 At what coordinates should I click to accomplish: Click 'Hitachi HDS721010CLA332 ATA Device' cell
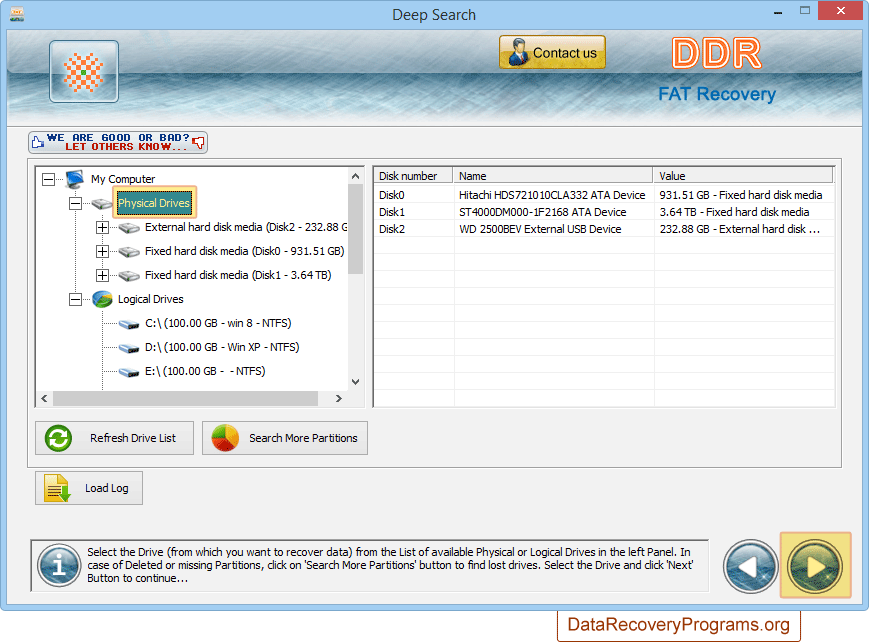click(x=552, y=195)
